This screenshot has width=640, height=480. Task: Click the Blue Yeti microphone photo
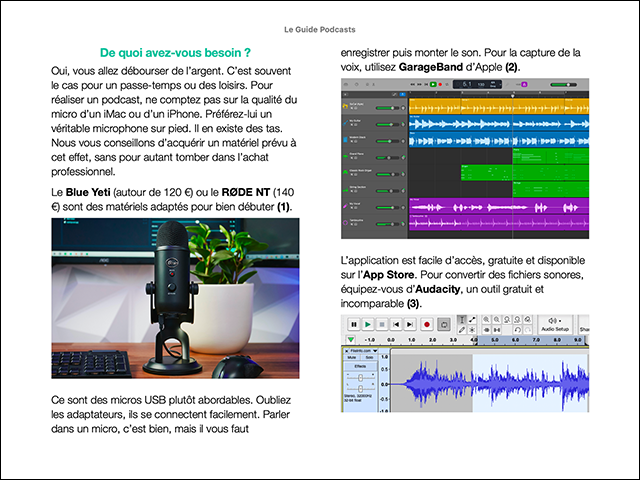tap(175, 299)
